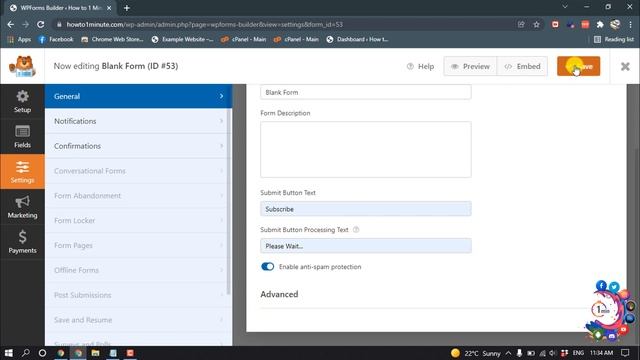Open the Windows Start menu

(9, 353)
